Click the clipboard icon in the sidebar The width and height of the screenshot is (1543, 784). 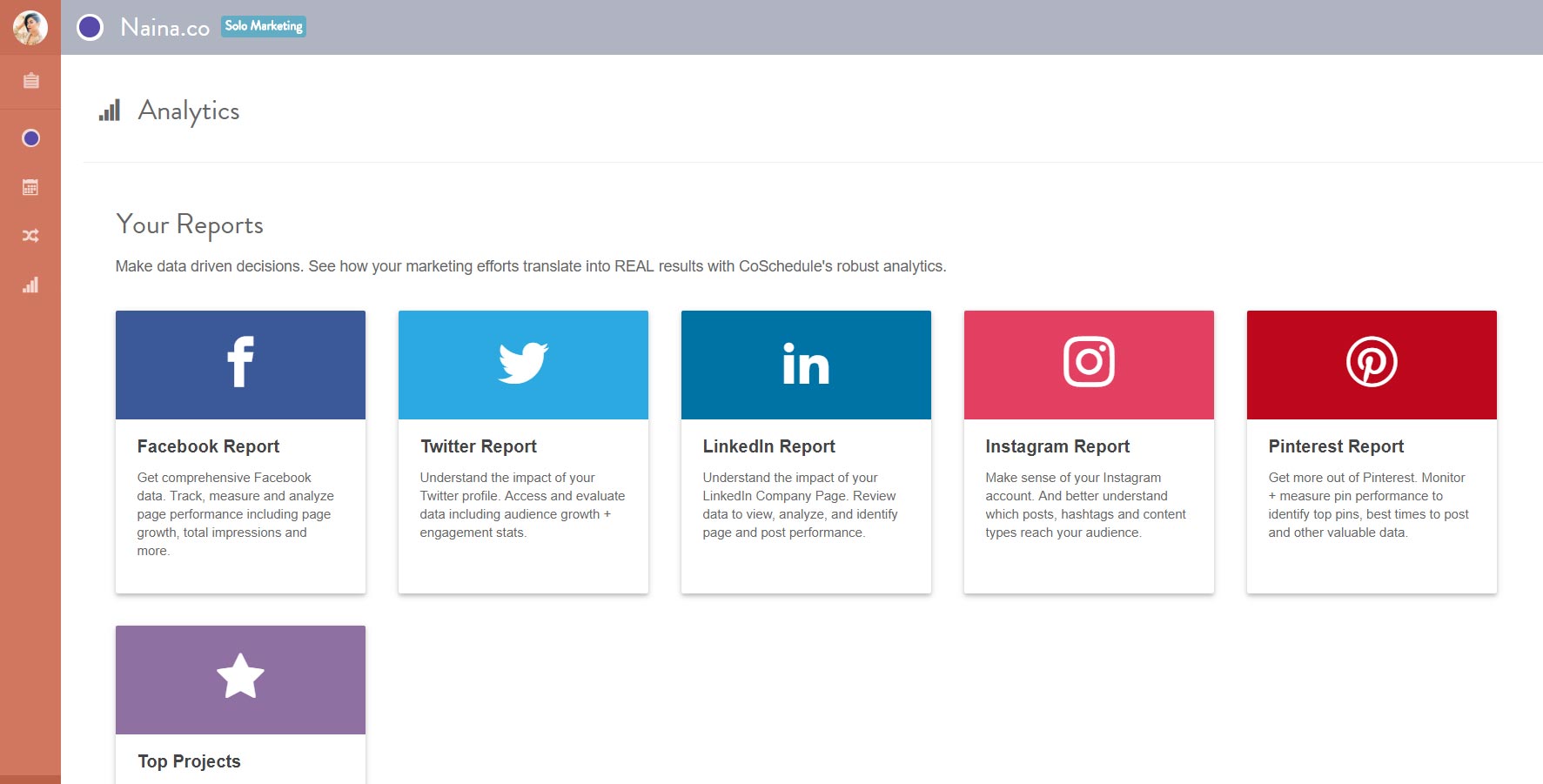(x=30, y=81)
